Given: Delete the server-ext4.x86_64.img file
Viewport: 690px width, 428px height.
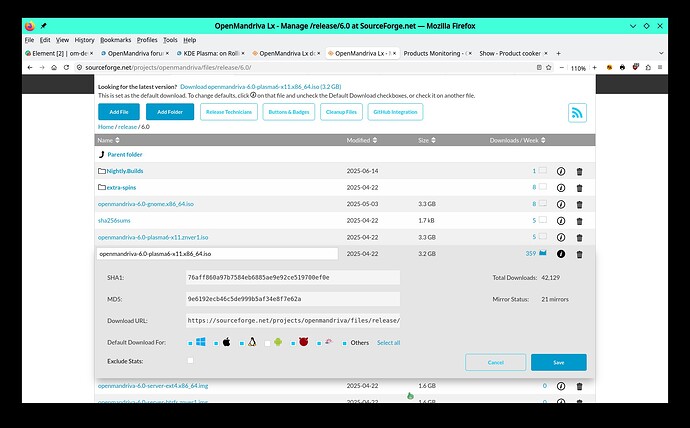Looking at the screenshot, I should pyautogui.click(x=580, y=386).
